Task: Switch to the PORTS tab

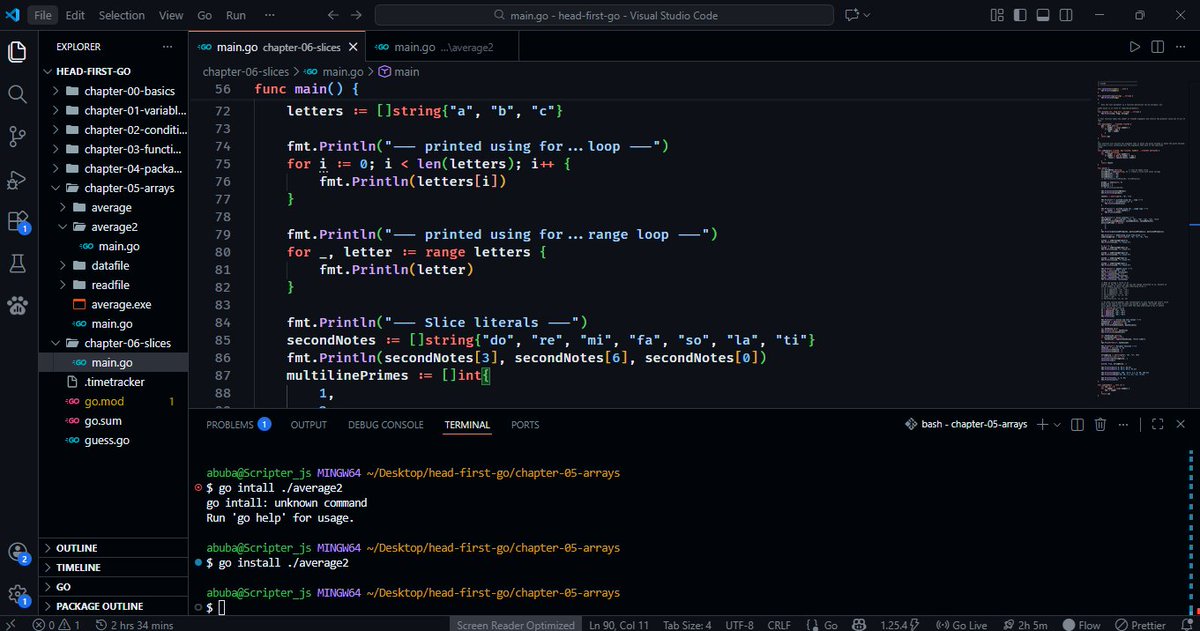Action: click(525, 424)
